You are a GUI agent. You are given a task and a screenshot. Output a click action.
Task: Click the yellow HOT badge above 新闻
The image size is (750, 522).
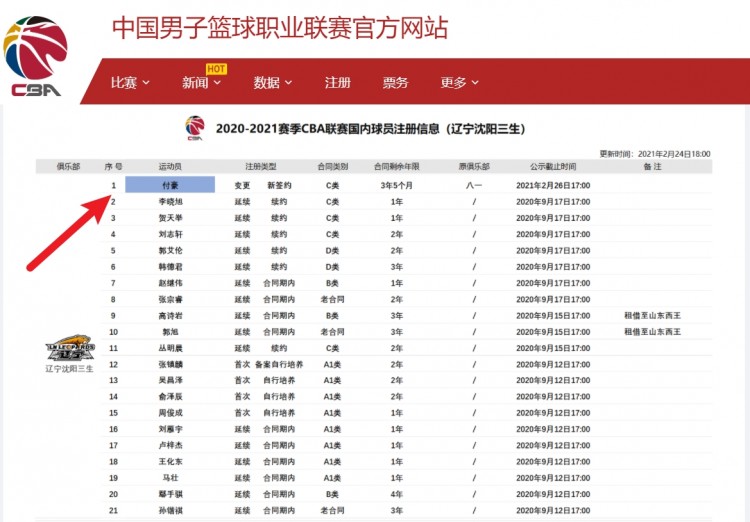[x=216, y=69]
